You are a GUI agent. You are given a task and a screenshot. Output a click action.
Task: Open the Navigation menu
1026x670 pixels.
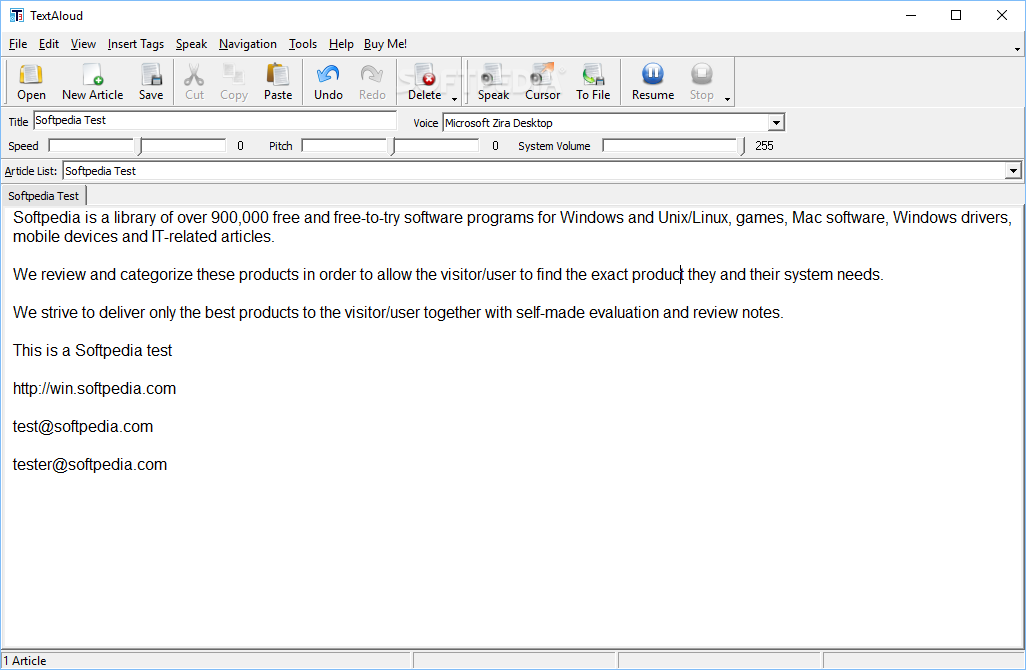pyautogui.click(x=247, y=44)
